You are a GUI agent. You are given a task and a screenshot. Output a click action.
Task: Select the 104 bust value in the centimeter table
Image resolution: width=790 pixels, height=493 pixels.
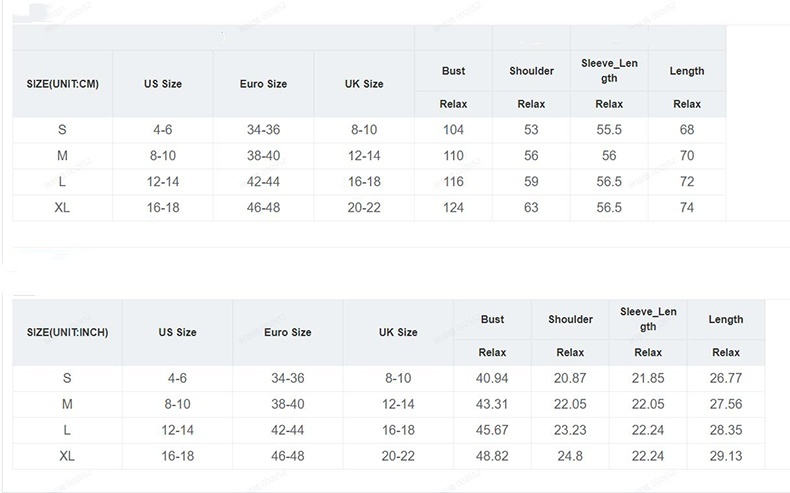point(453,130)
